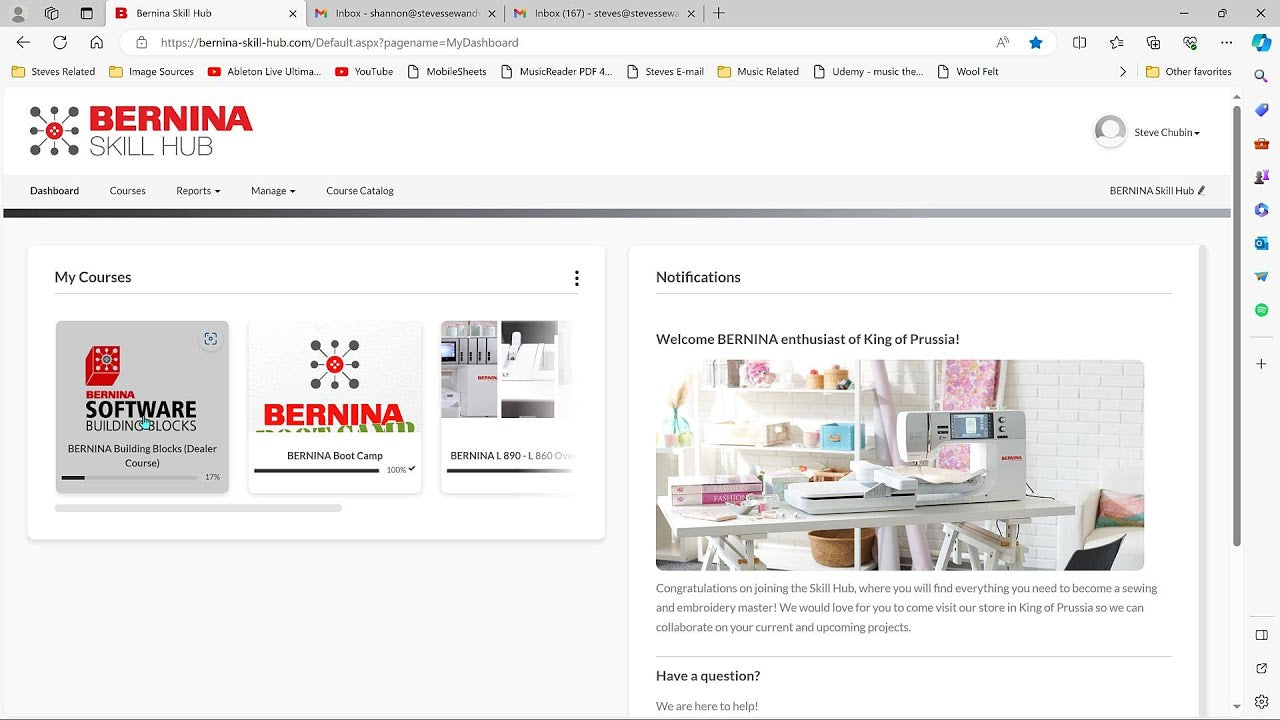Open the Steve Chubin account dropdown

pyautogui.click(x=1165, y=131)
